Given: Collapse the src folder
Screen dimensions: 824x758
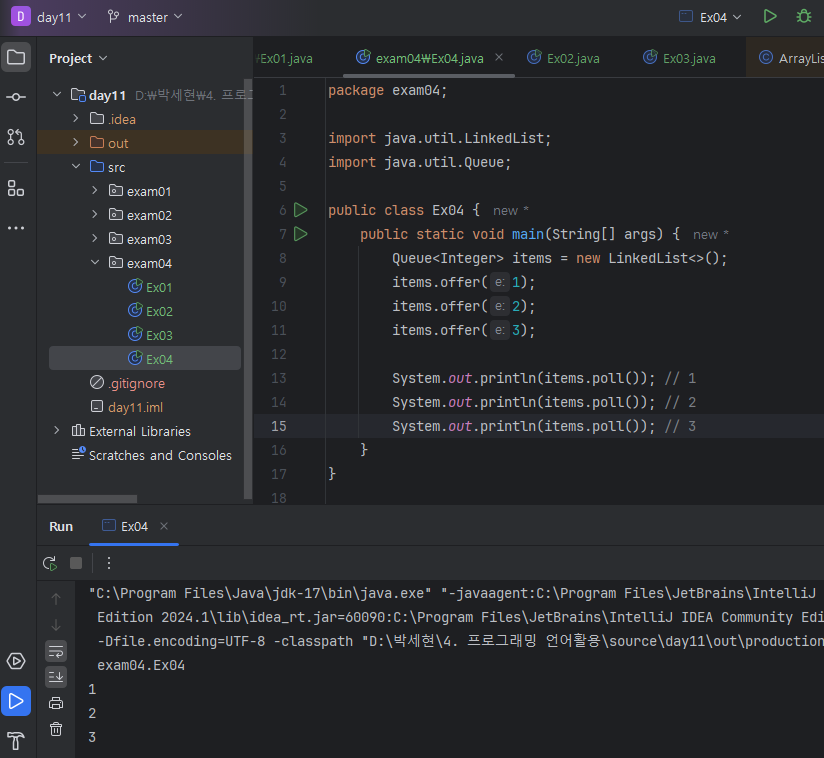Looking at the screenshot, I should pyautogui.click(x=76, y=167).
